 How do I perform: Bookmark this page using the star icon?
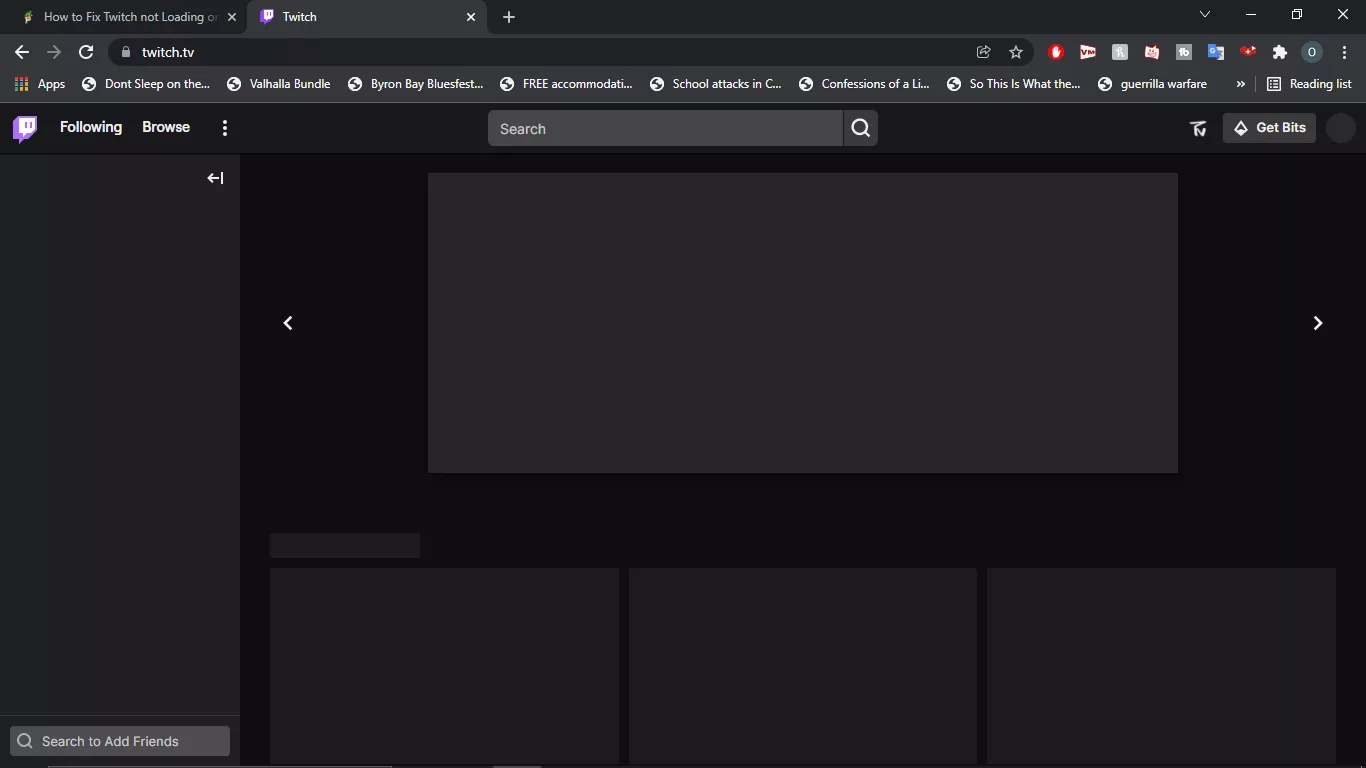(1015, 51)
